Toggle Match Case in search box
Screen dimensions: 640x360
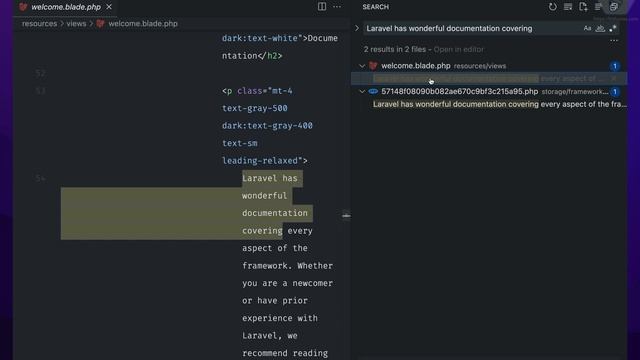point(587,29)
